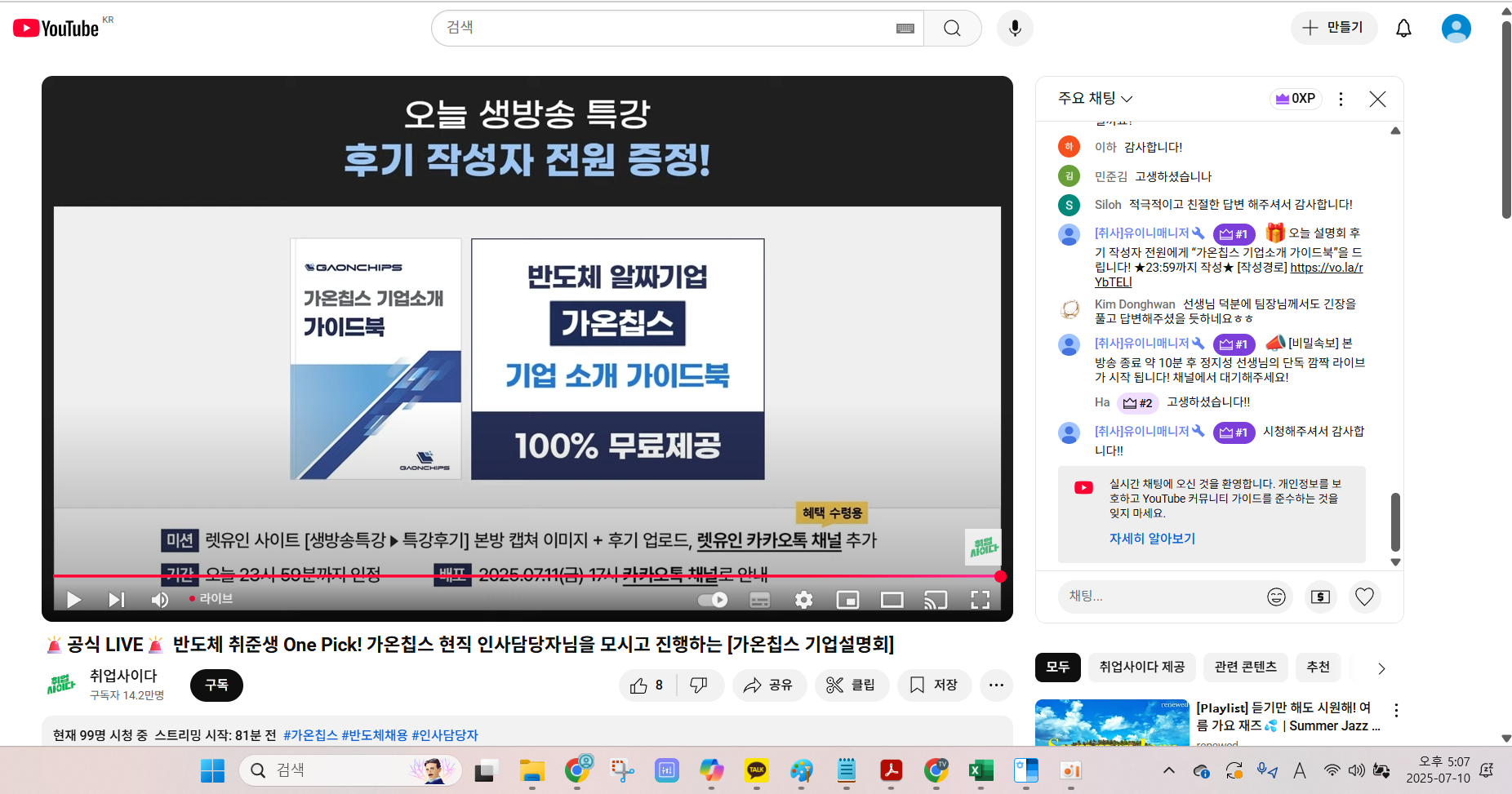Screen dimensions: 1512x794
Task: Close the live chat panel
Action: (x=1377, y=99)
